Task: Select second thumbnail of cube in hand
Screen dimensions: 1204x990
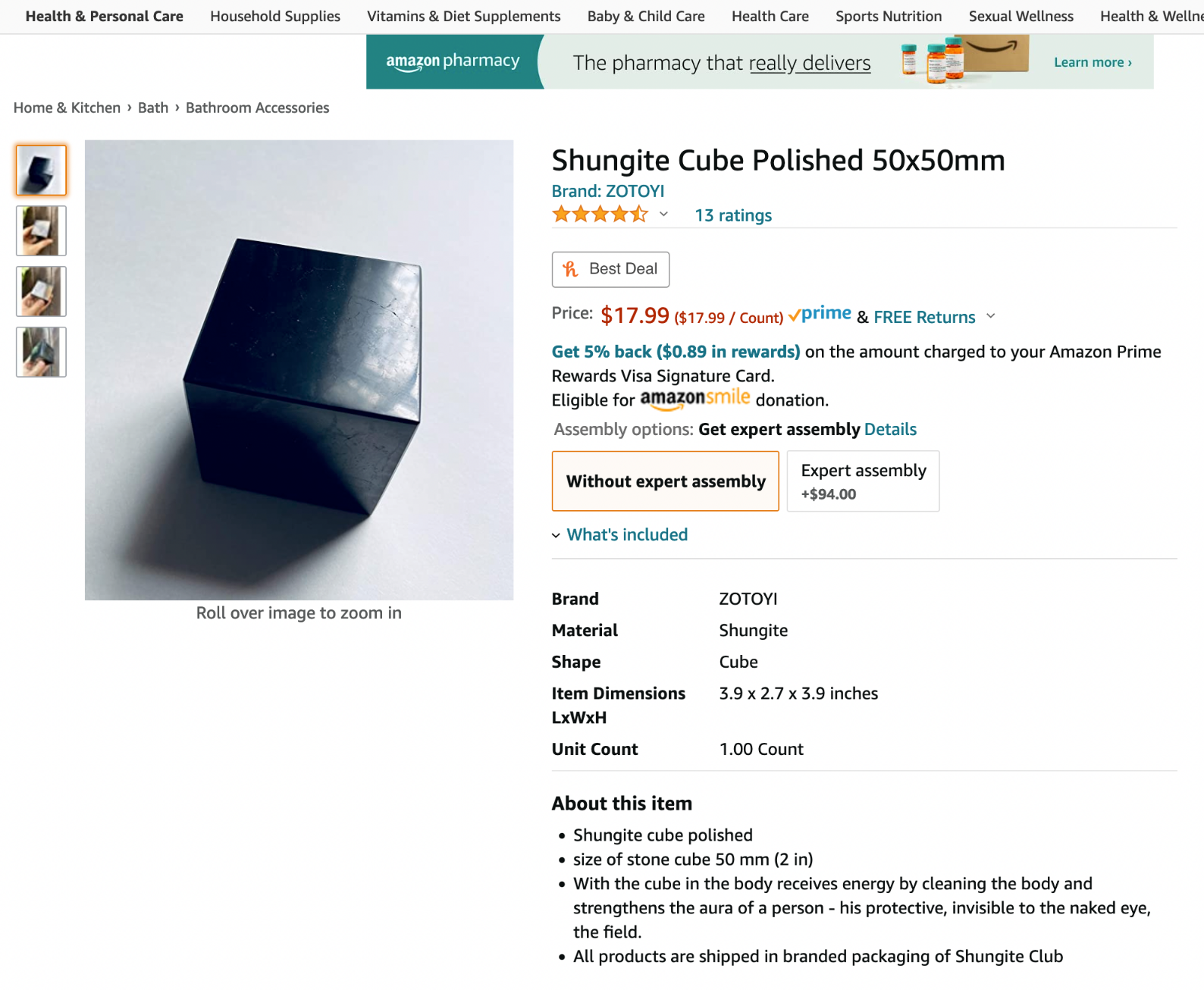Action: 41,230
